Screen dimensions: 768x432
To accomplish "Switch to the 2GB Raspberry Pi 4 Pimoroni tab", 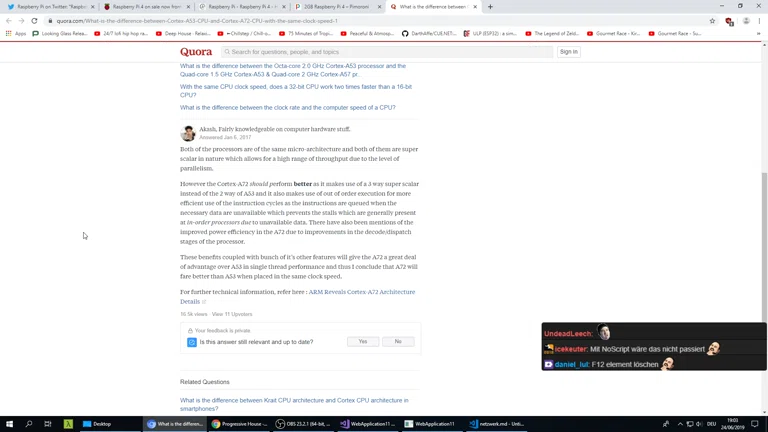I will (335, 7).
